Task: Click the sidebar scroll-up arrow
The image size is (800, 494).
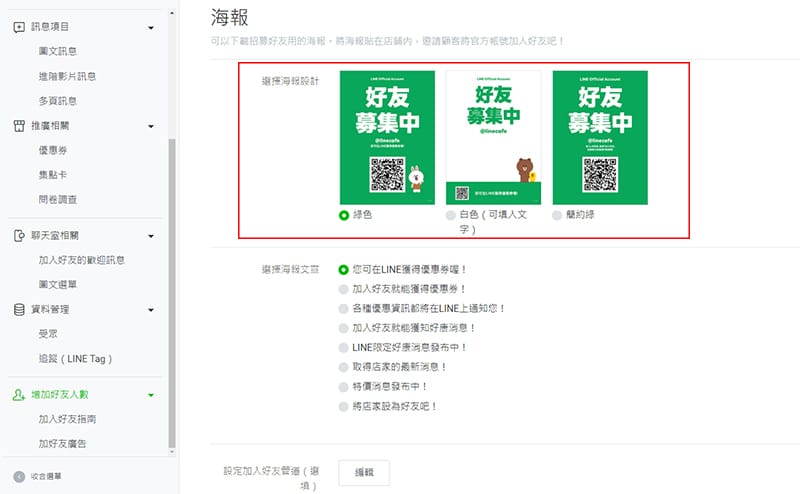Action: 172,13
